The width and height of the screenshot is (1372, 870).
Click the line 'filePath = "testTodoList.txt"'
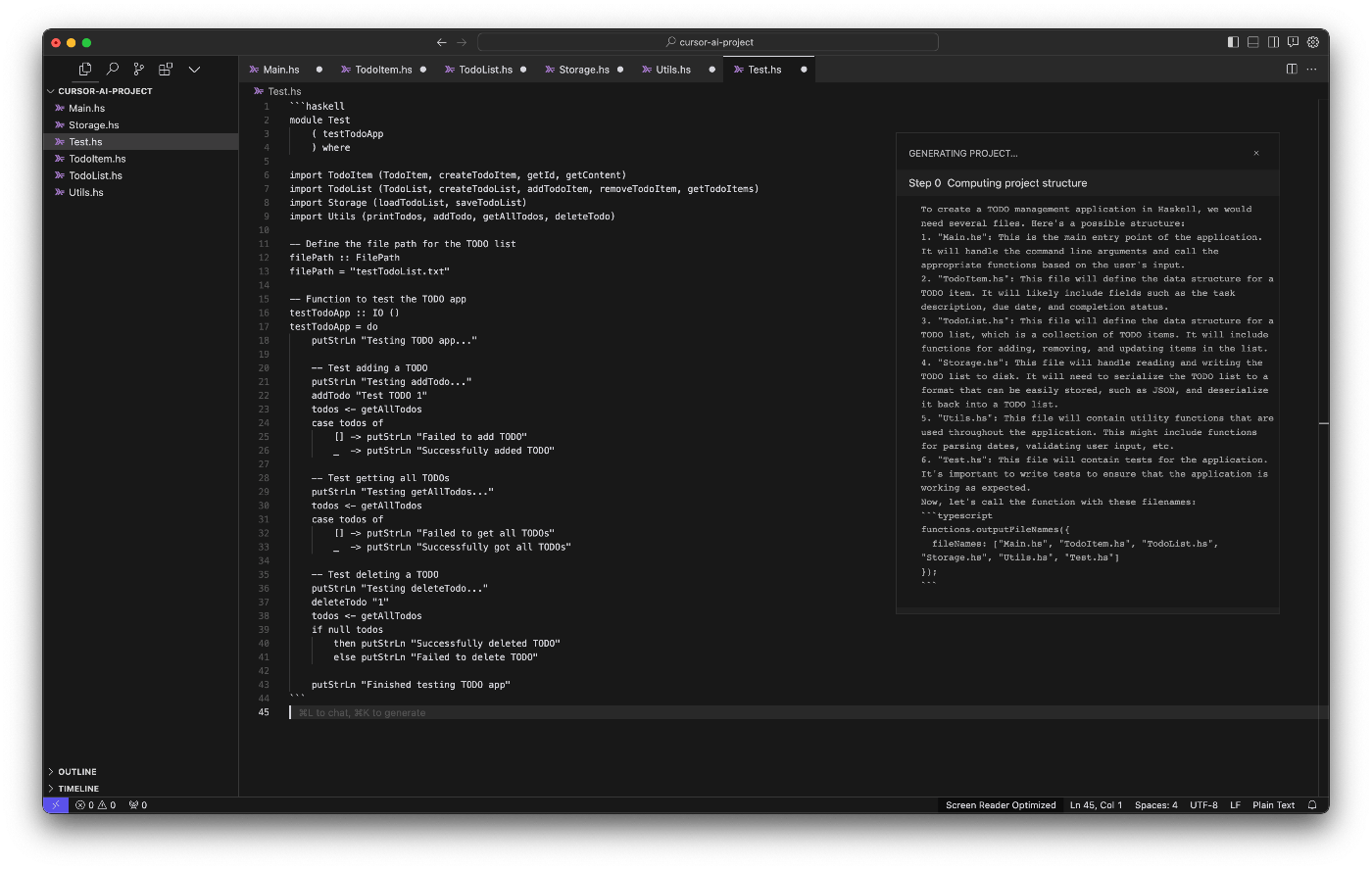(x=369, y=271)
